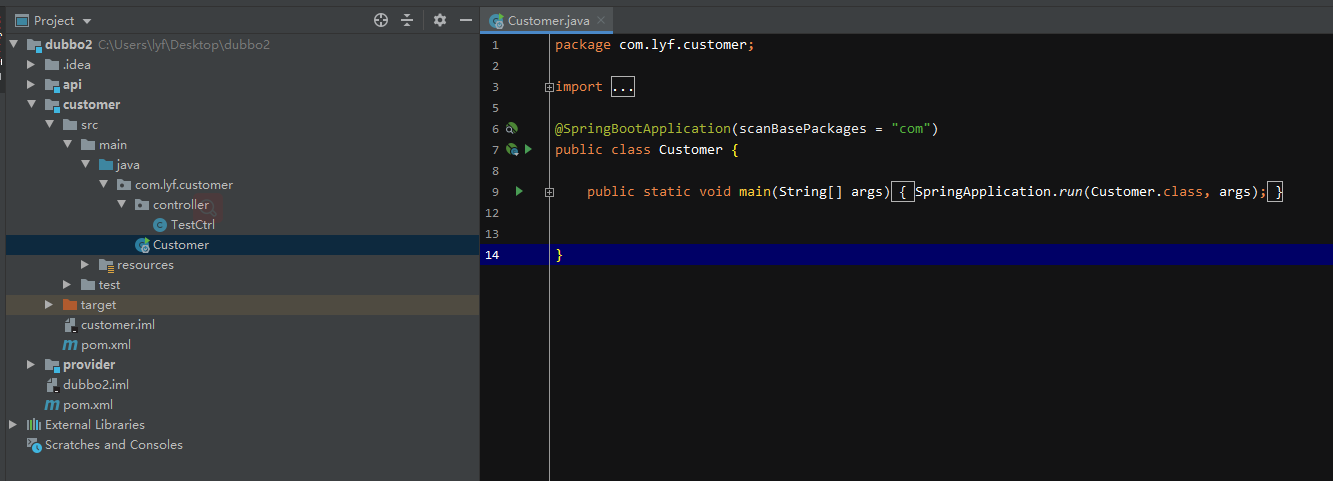Expand the api module arrow

[x=31, y=85]
